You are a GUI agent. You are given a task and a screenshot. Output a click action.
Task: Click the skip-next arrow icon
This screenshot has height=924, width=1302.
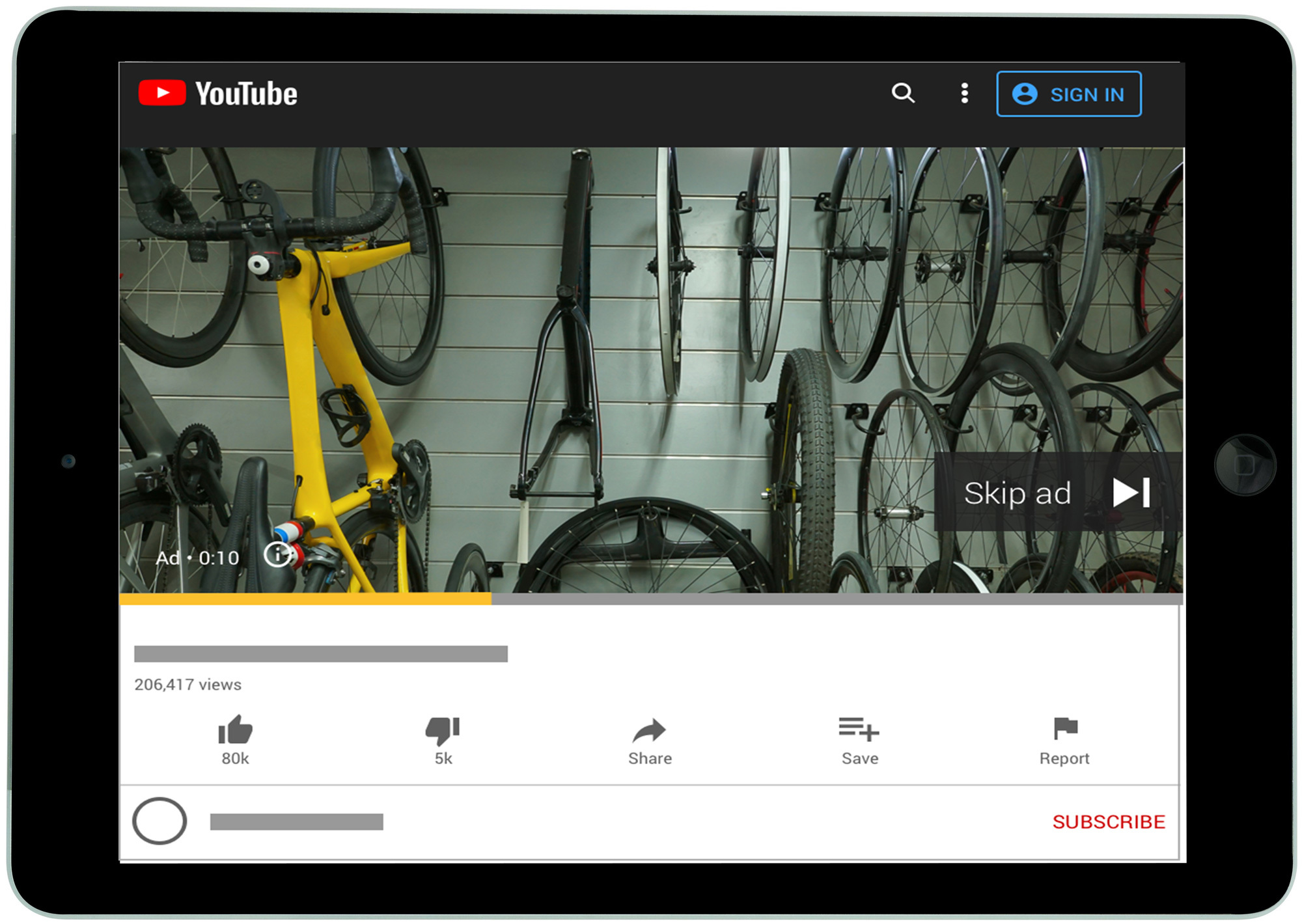tap(1131, 493)
